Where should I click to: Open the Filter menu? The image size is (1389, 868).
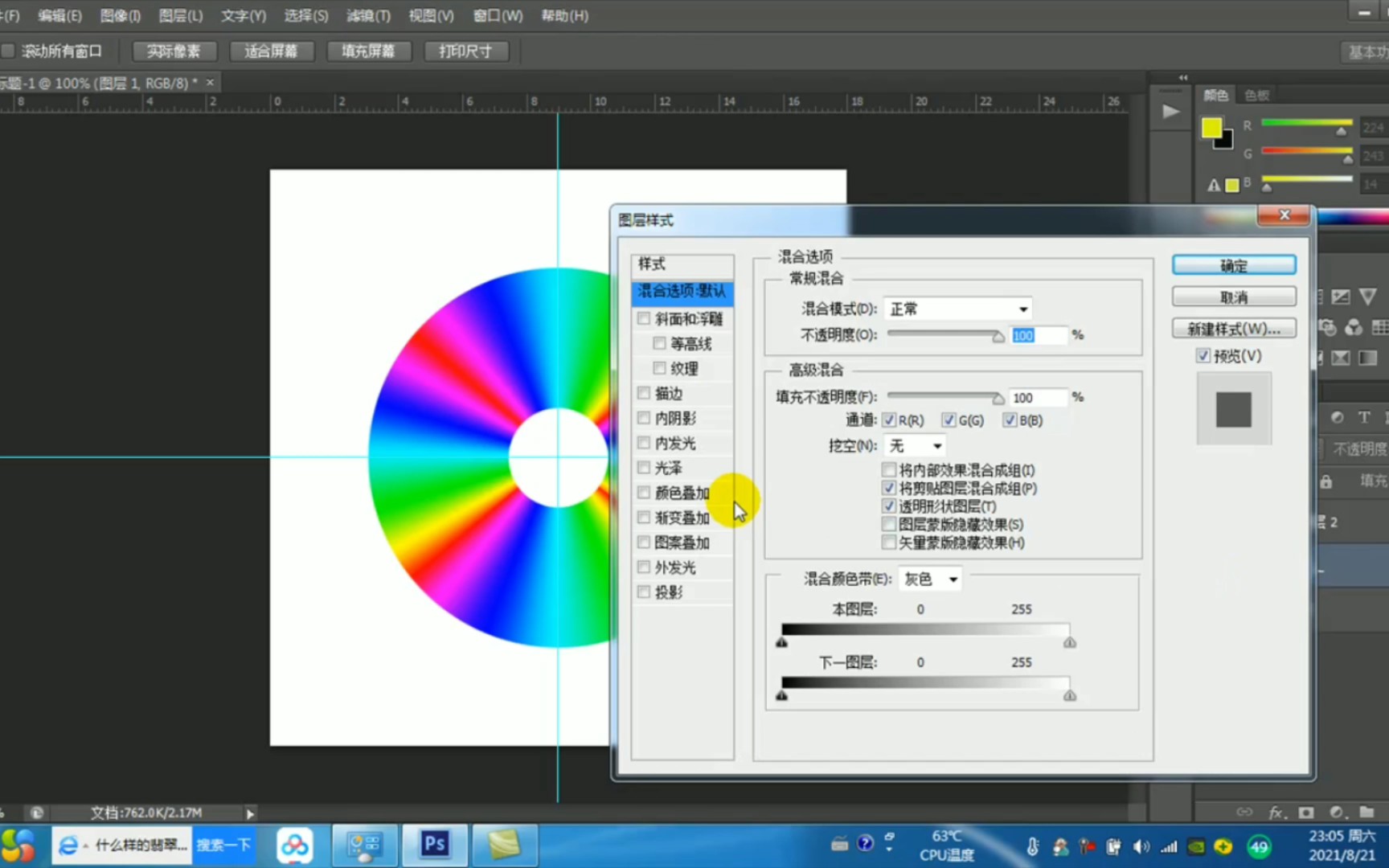click(x=368, y=15)
